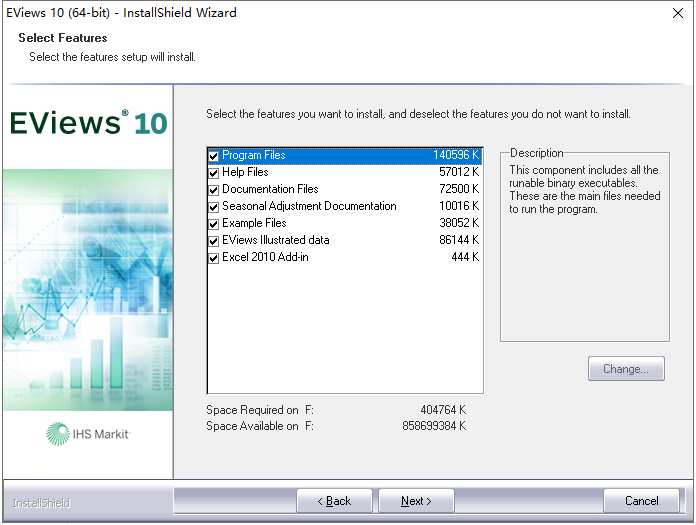Select the Seasonal Adjustment Documentation label
Viewport: 696px width, 525px height.
(309, 207)
